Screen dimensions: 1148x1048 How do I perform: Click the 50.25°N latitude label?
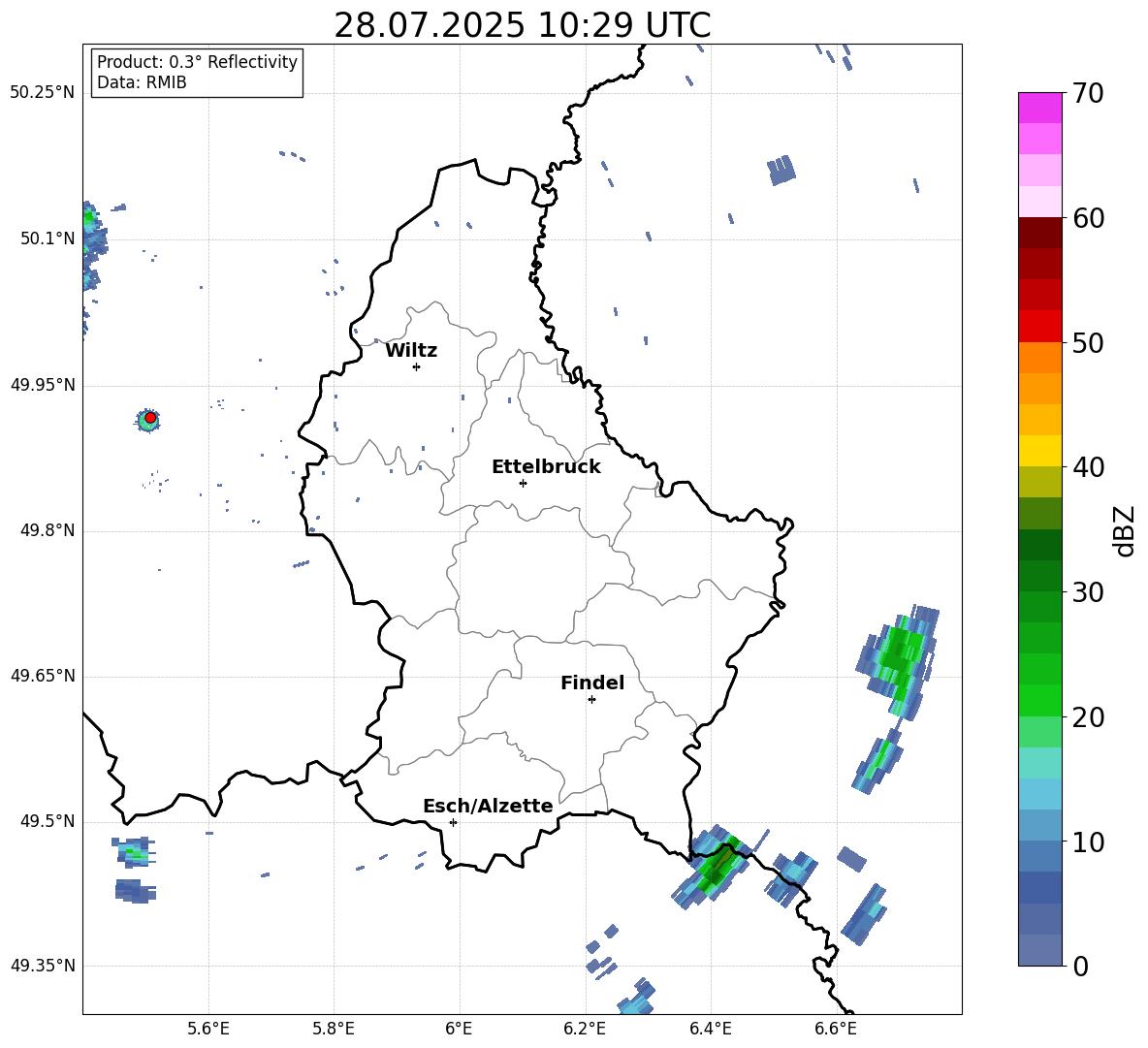pyautogui.click(x=43, y=93)
